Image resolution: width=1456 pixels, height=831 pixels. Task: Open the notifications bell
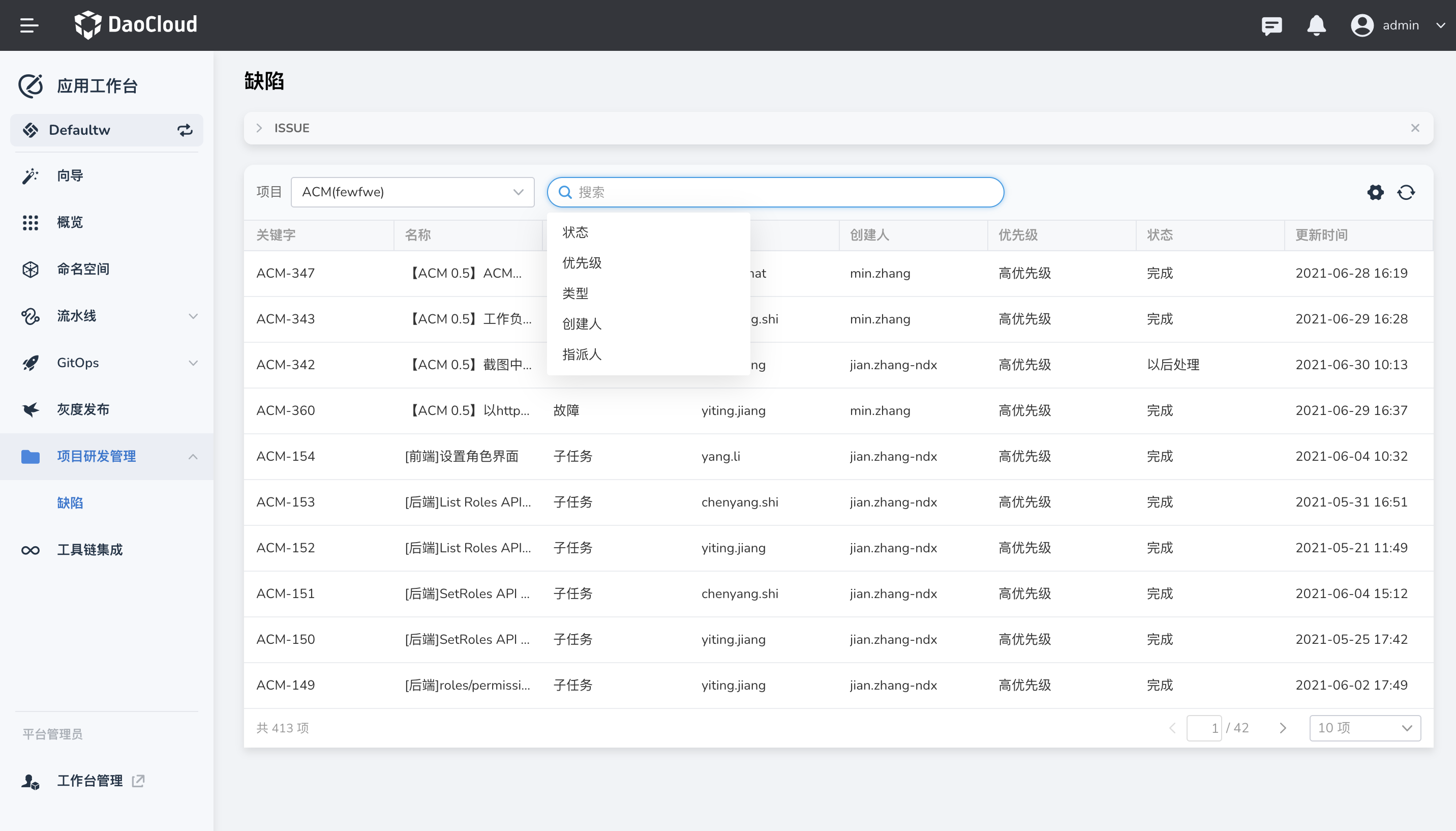pyautogui.click(x=1316, y=26)
